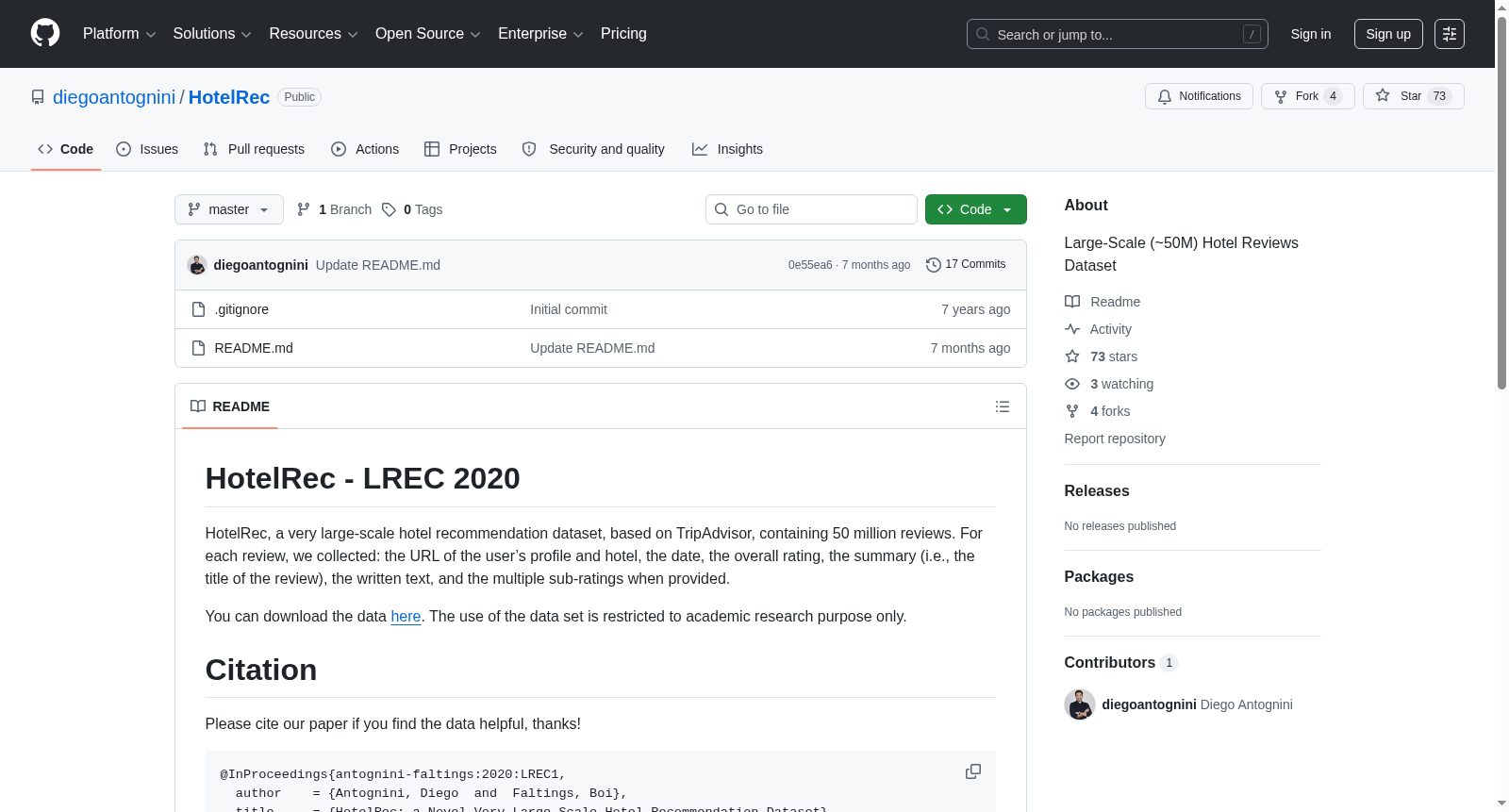The width and height of the screenshot is (1509, 812).
Task: View the 0 Tags list
Action: click(x=412, y=209)
